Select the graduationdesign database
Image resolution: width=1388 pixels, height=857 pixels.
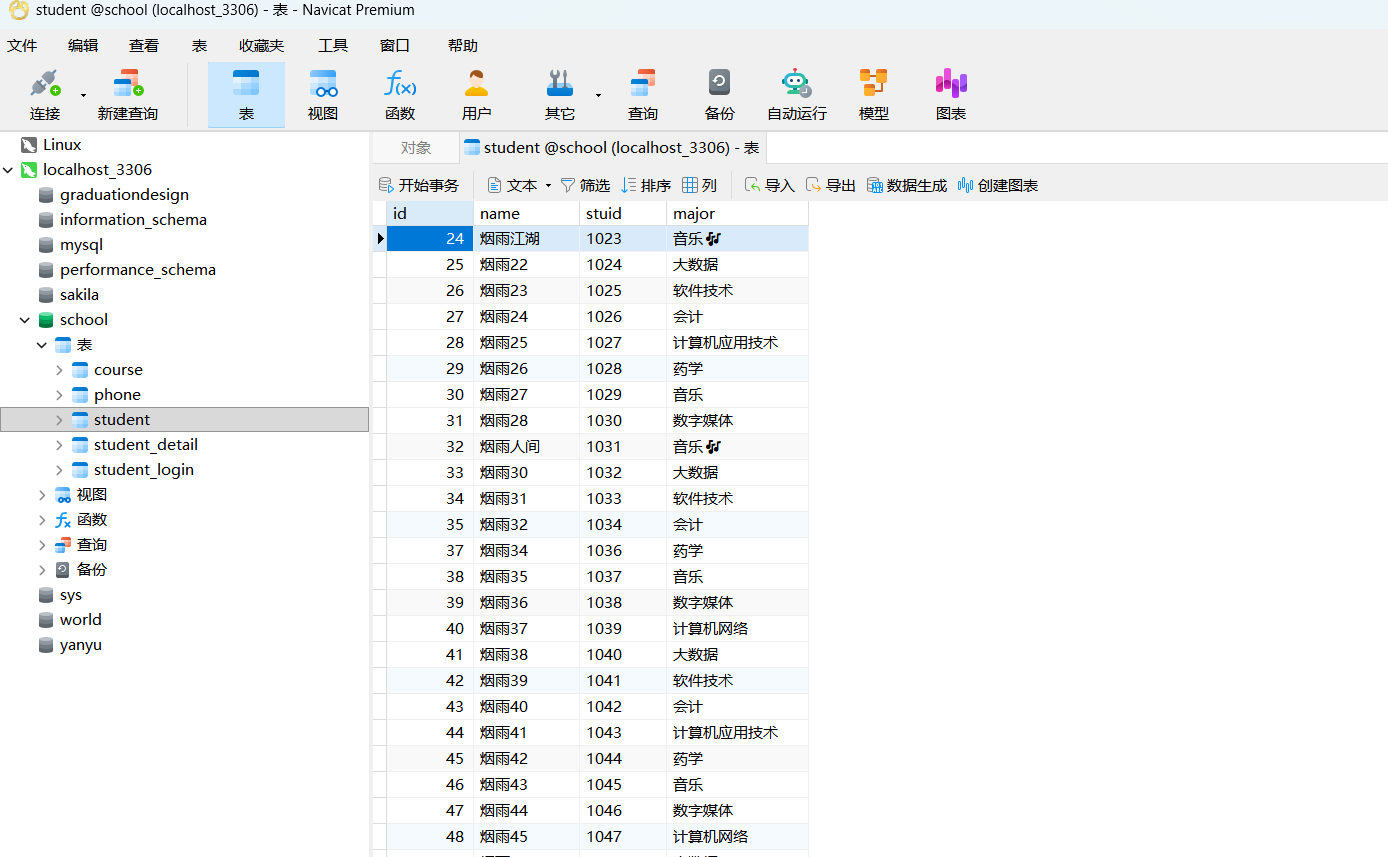coord(124,195)
